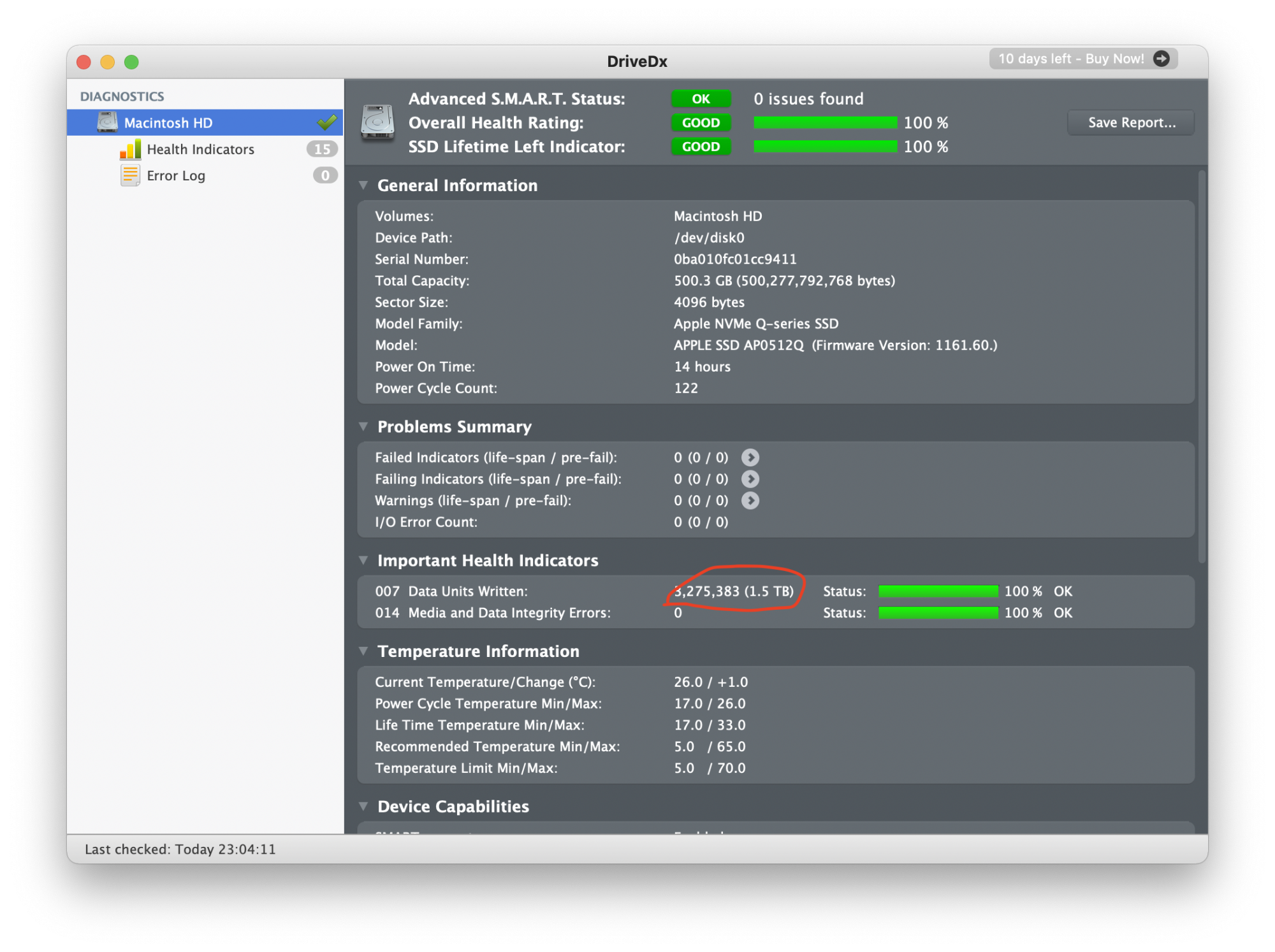The width and height of the screenshot is (1275, 952).
Task: Click the Overall Health Rating progress bar
Action: point(825,122)
